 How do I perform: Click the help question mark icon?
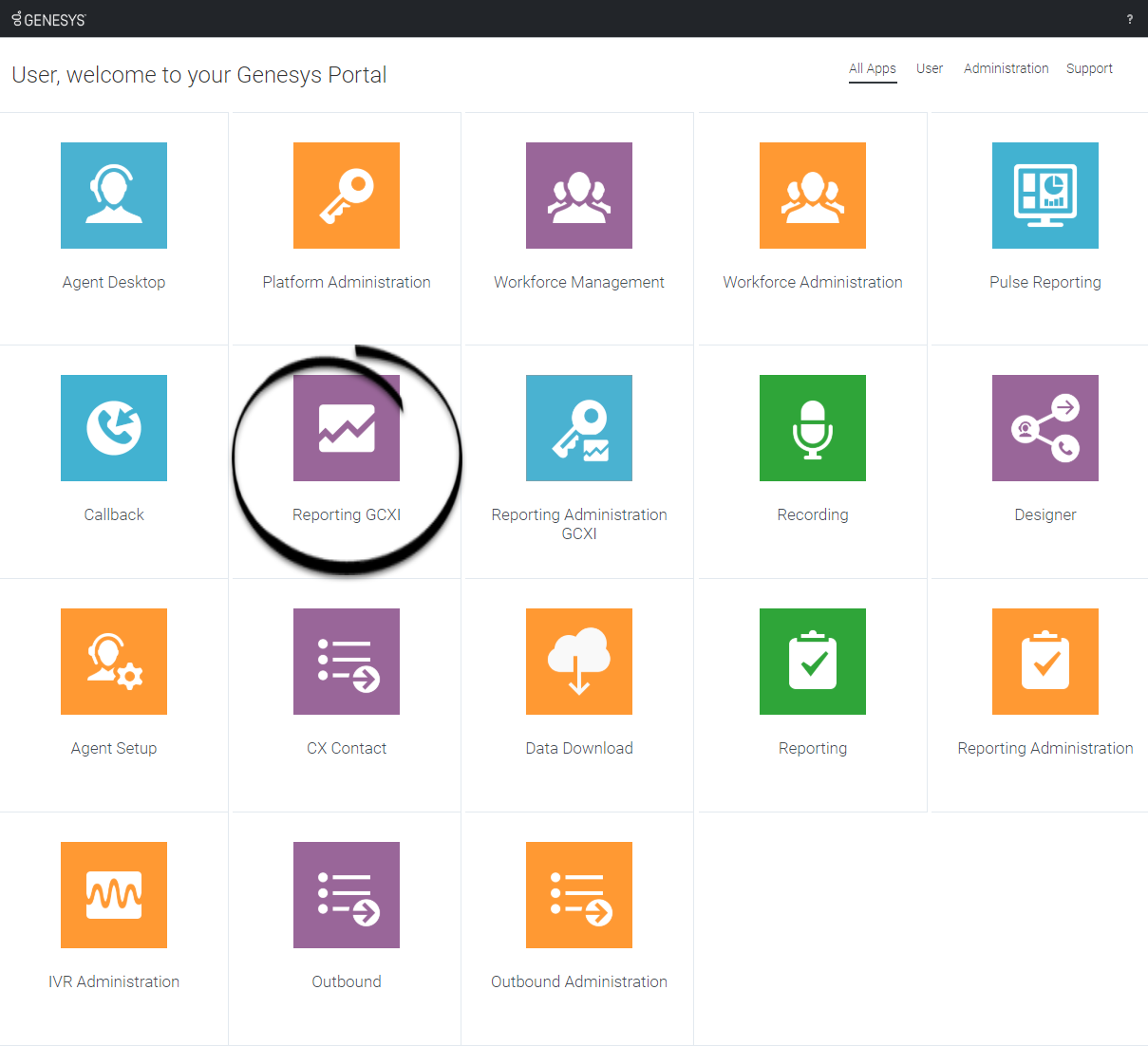pyautogui.click(x=1129, y=18)
